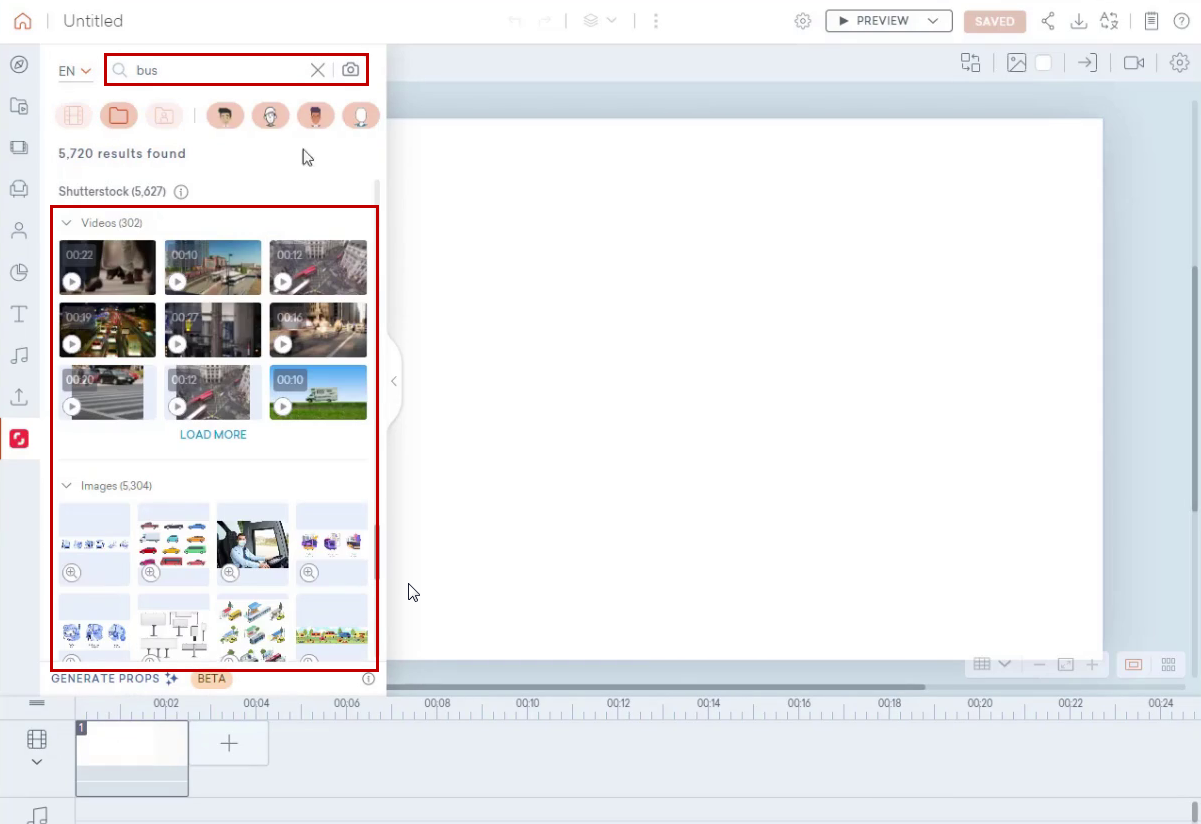Open the help question mark

point(1181,21)
